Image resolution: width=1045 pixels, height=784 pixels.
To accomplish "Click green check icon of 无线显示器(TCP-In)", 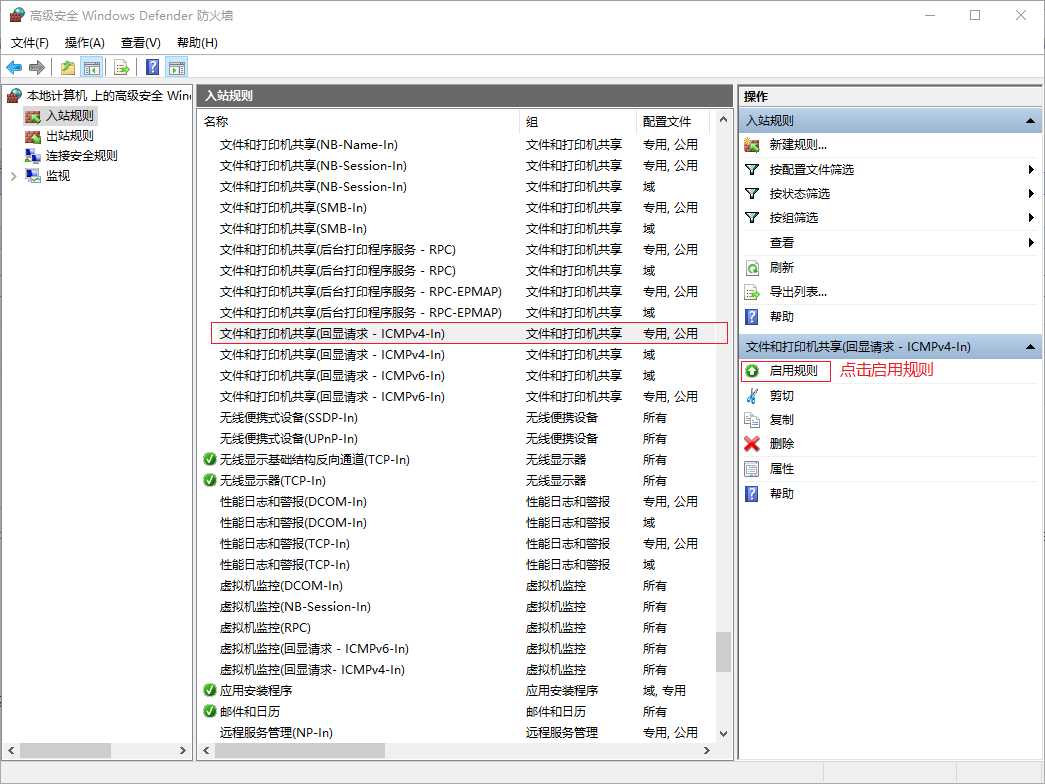I will click(209, 480).
